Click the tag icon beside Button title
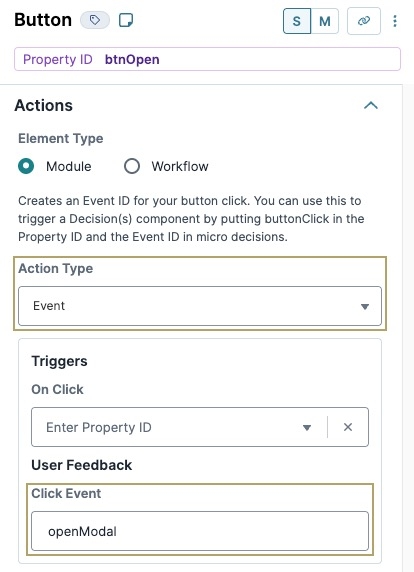The height and width of the screenshot is (572, 414). (95, 20)
